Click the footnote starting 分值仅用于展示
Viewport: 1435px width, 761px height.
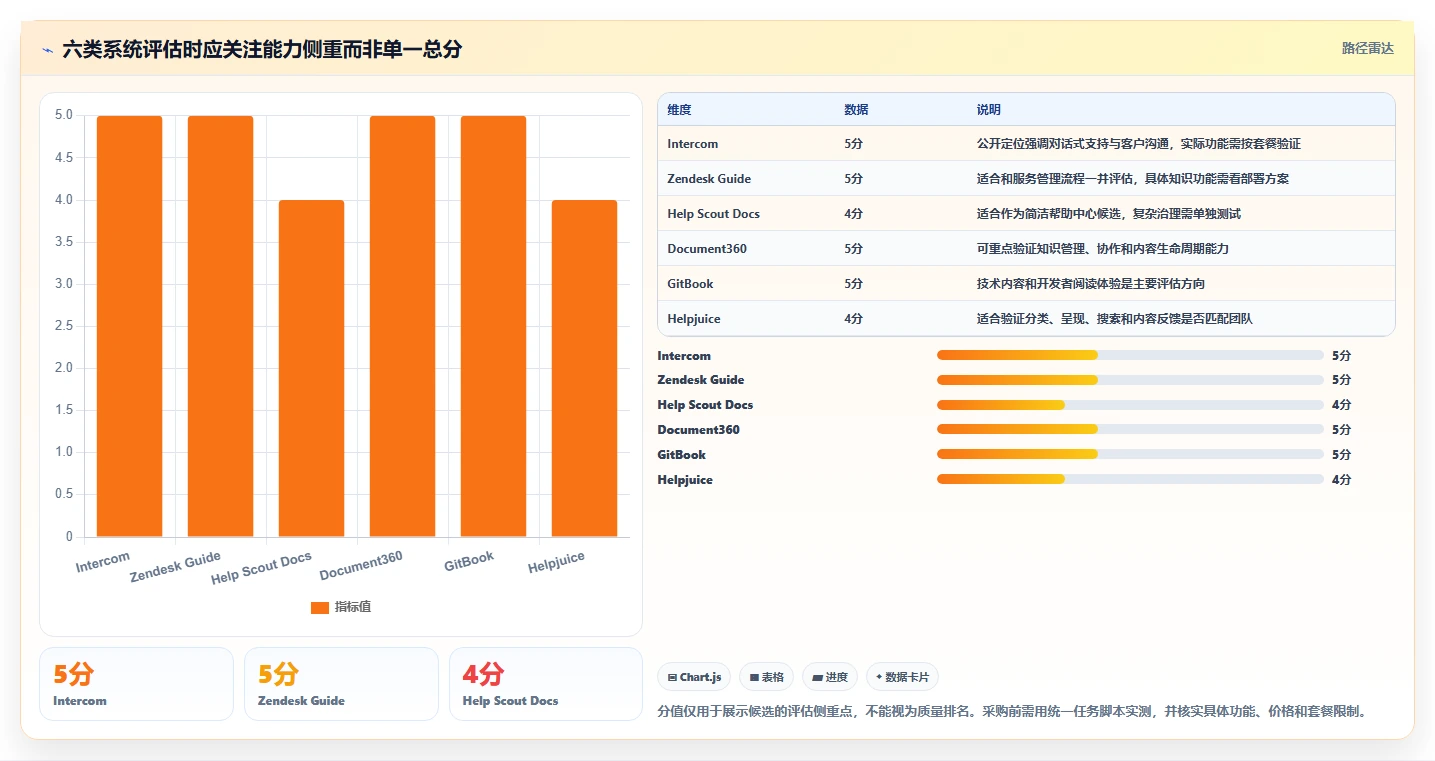[1012, 712]
